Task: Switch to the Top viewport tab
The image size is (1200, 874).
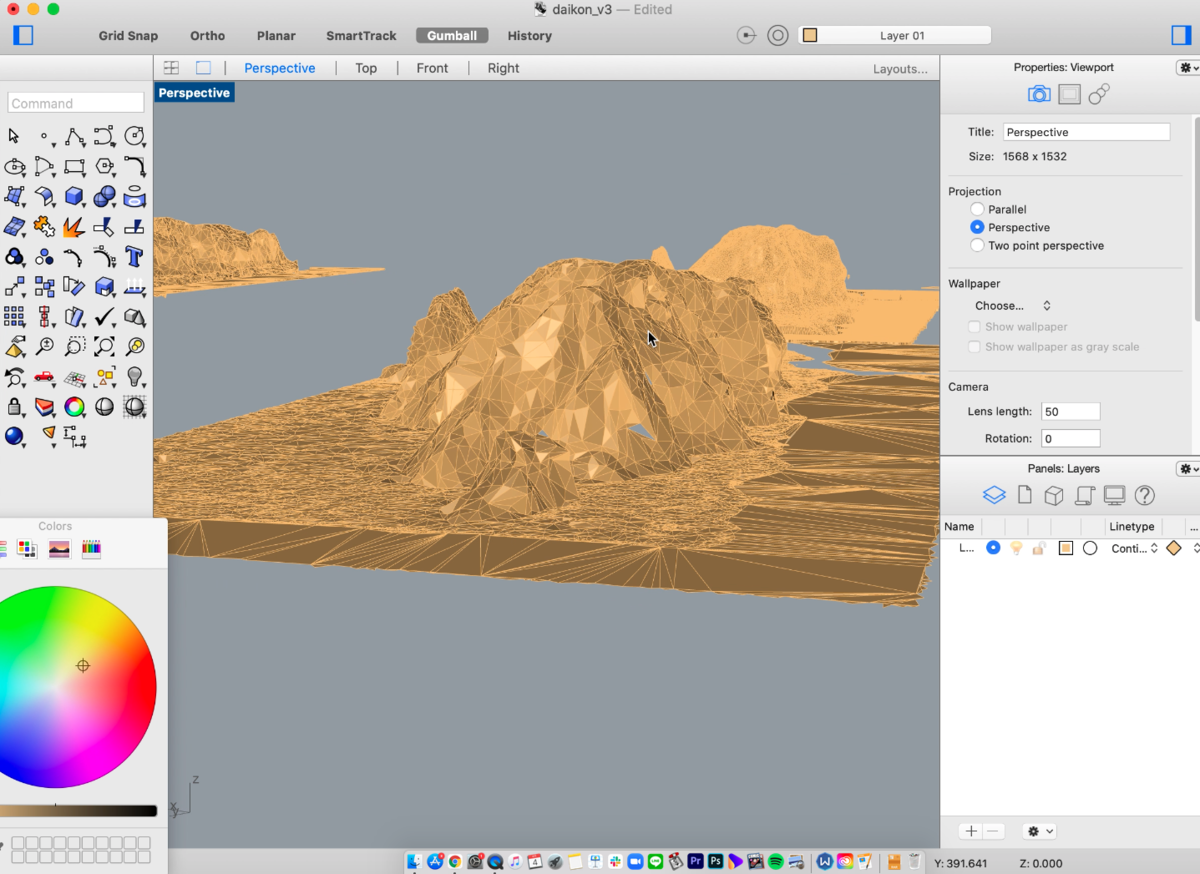Action: click(x=366, y=68)
